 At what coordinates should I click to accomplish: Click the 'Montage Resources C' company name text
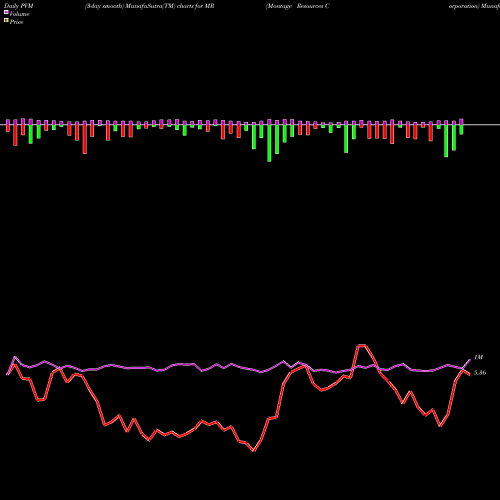click(298, 6)
